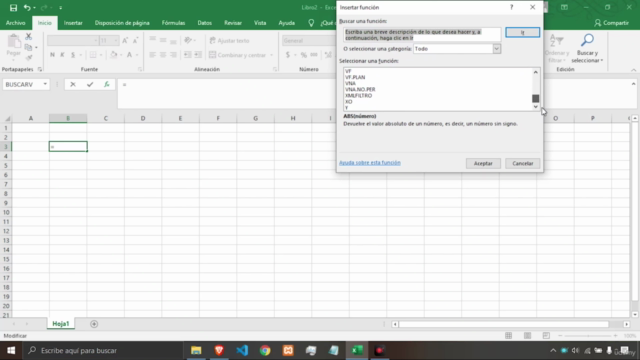Screen dimensions: 640x360
Task: Switch to the Revisar tab
Action: coord(233,23)
